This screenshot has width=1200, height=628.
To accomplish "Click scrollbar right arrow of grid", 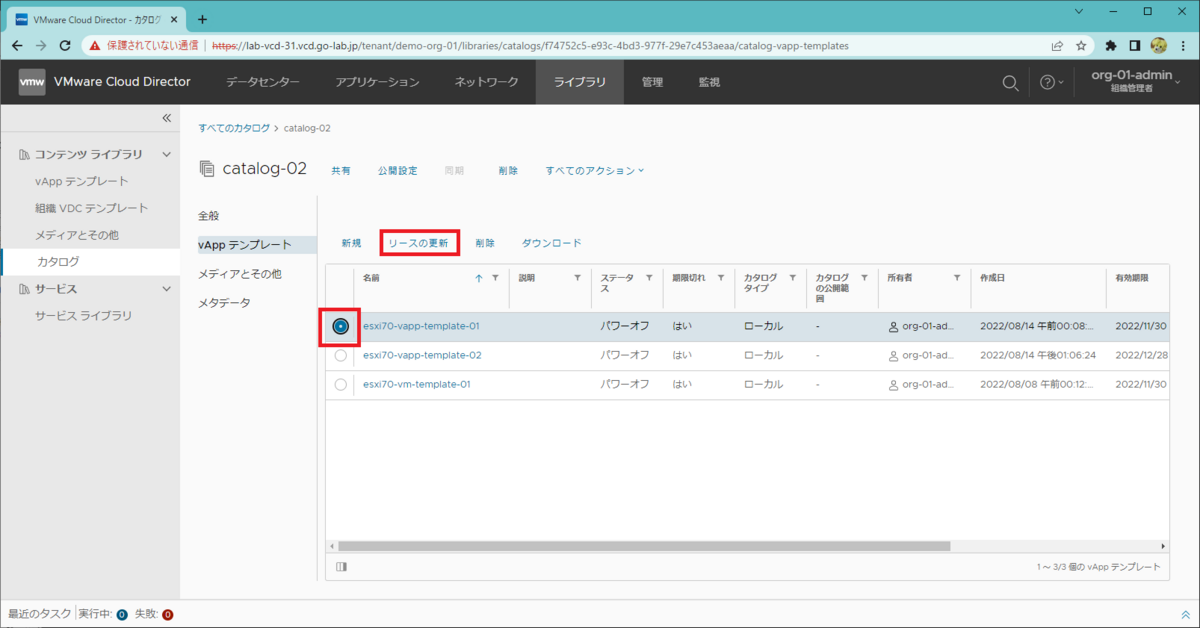I will (x=1163, y=546).
